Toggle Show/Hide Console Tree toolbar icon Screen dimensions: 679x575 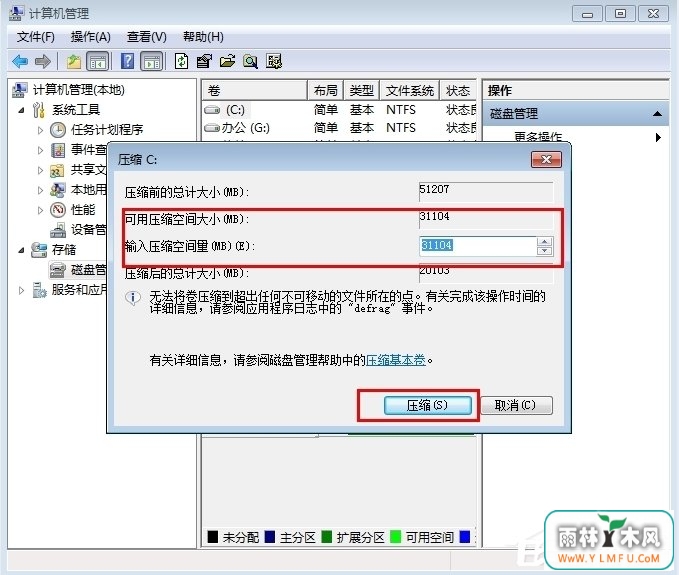[98, 61]
